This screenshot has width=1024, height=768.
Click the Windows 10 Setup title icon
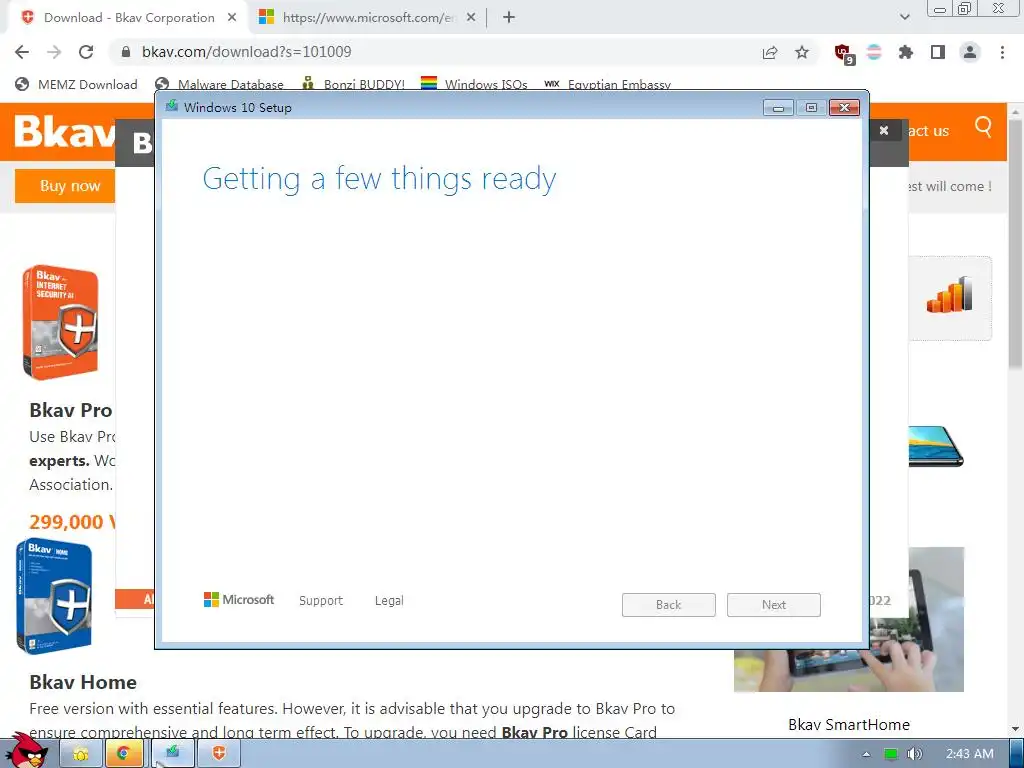tap(172, 106)
